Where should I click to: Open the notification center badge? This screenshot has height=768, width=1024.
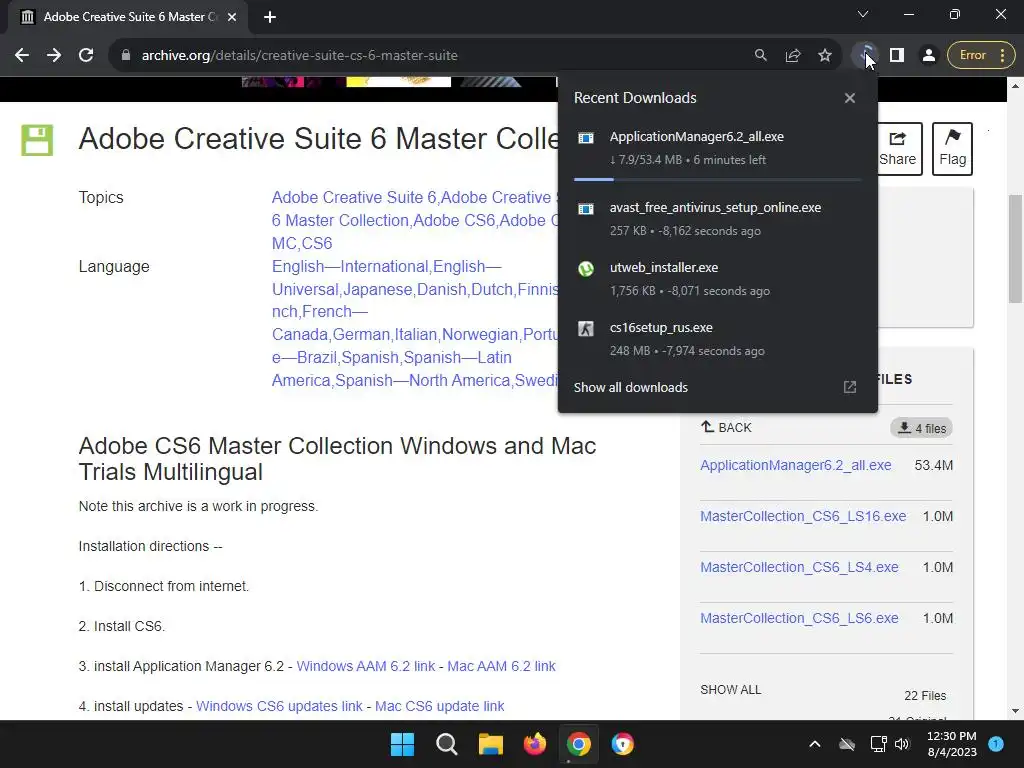[996, 743]
